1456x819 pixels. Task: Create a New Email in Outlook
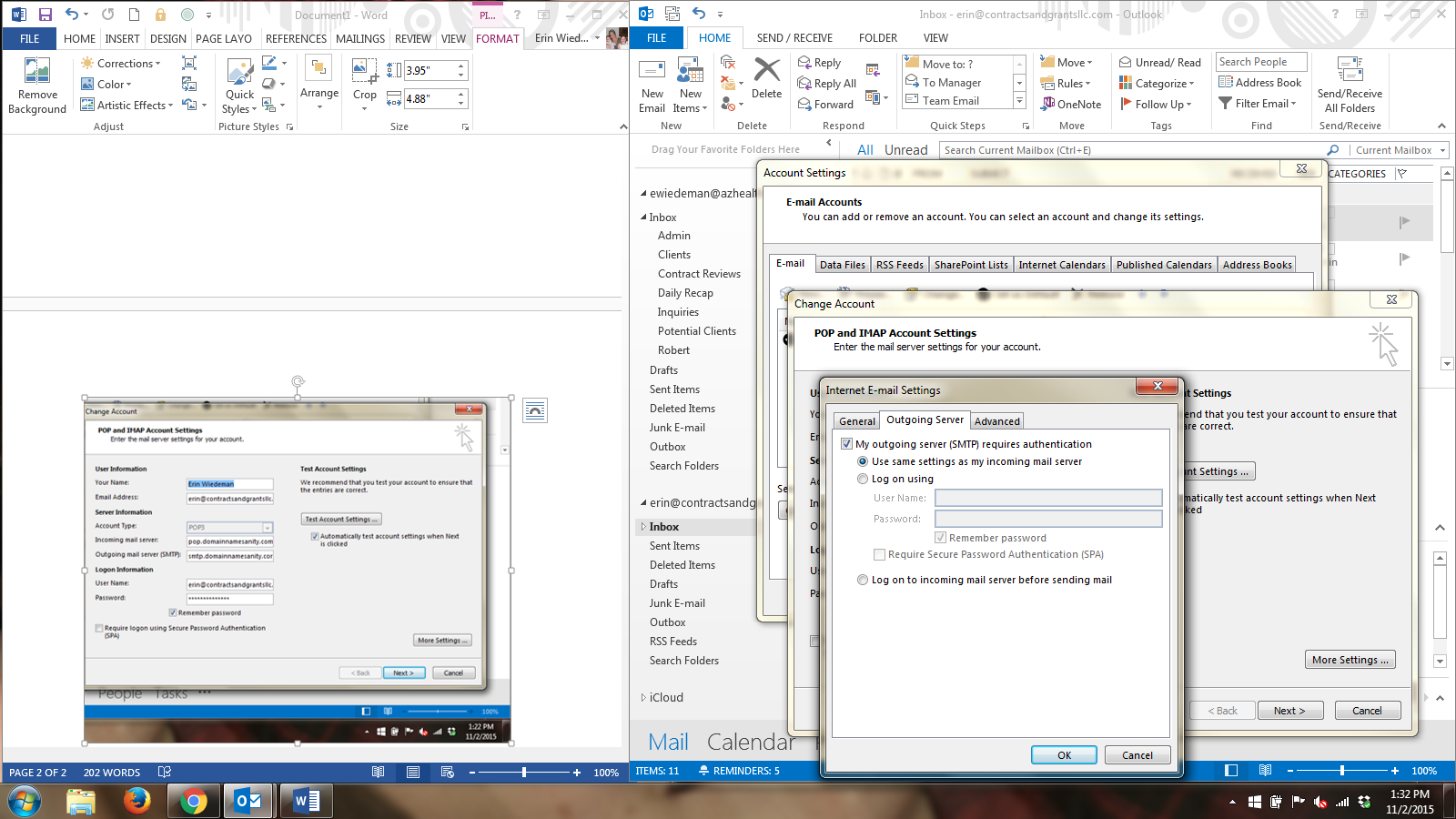click(652, 86)
